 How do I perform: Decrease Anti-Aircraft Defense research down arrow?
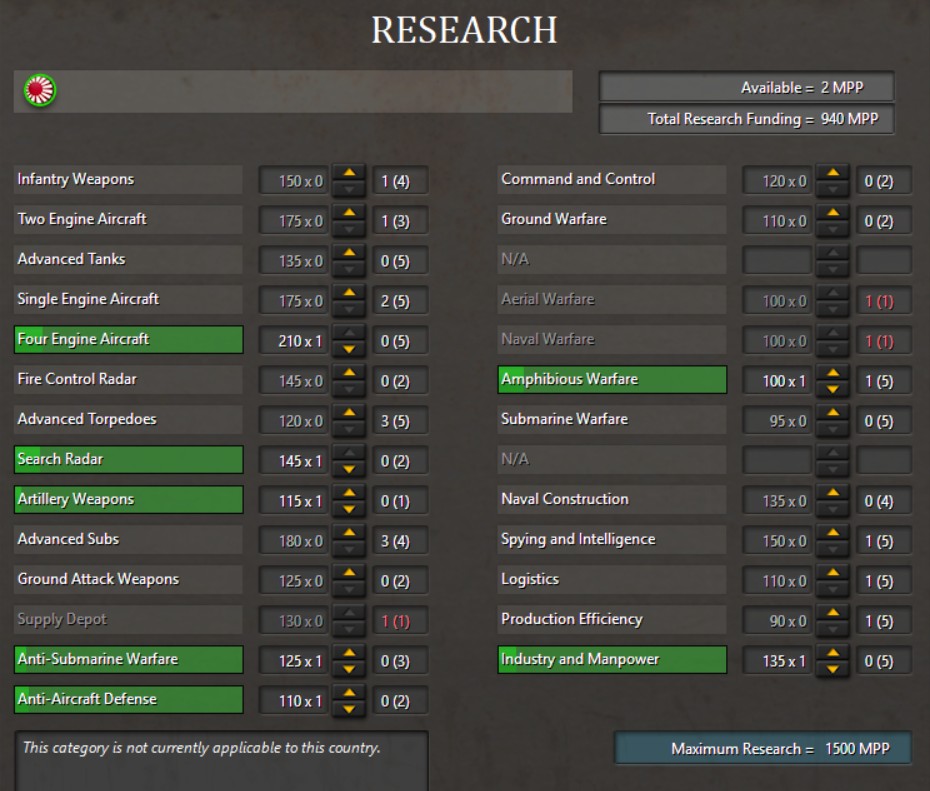tap(348, 709)
